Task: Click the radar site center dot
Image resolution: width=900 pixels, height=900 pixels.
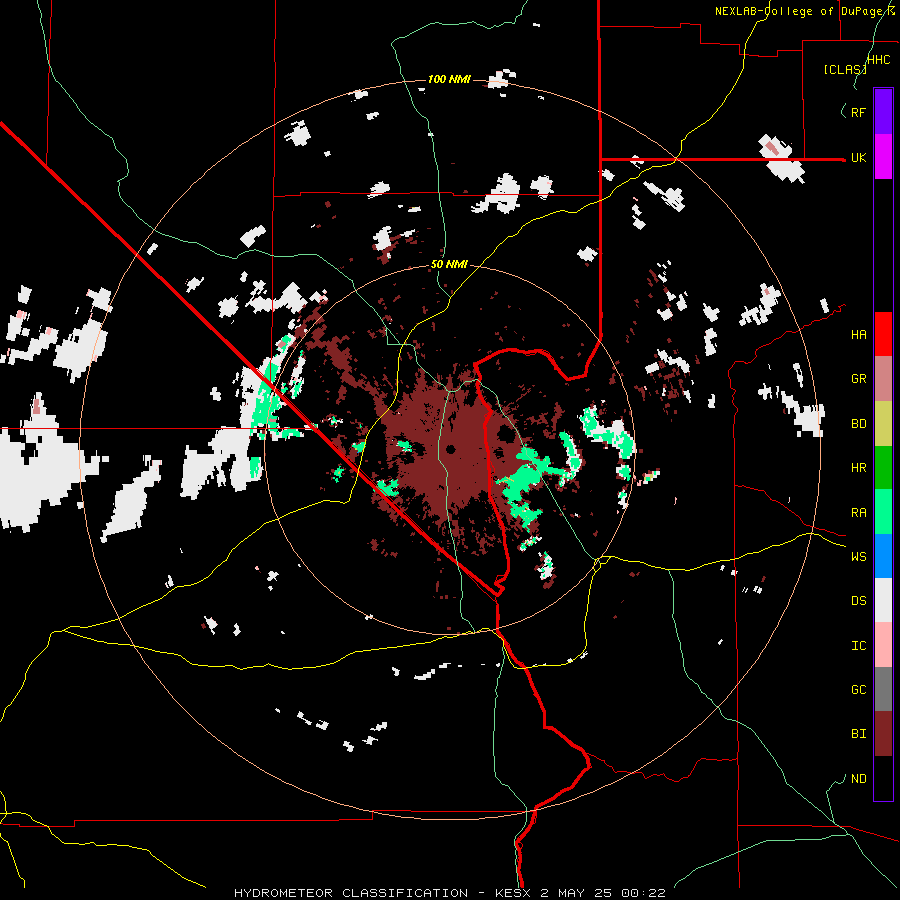Action: pos(450,449)
